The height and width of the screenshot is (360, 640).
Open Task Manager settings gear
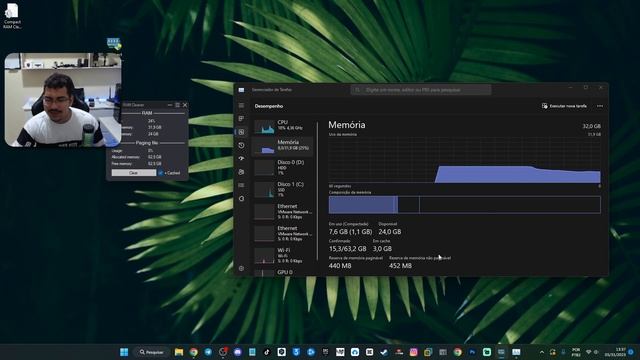pyautogui.click(x=241, y=268)
